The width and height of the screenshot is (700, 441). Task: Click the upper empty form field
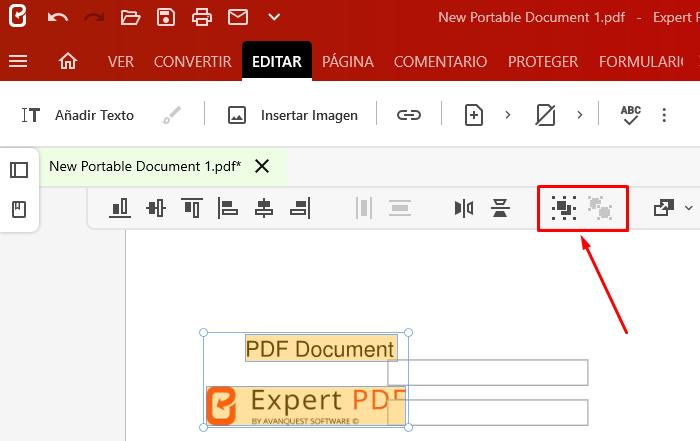point(488,372)
